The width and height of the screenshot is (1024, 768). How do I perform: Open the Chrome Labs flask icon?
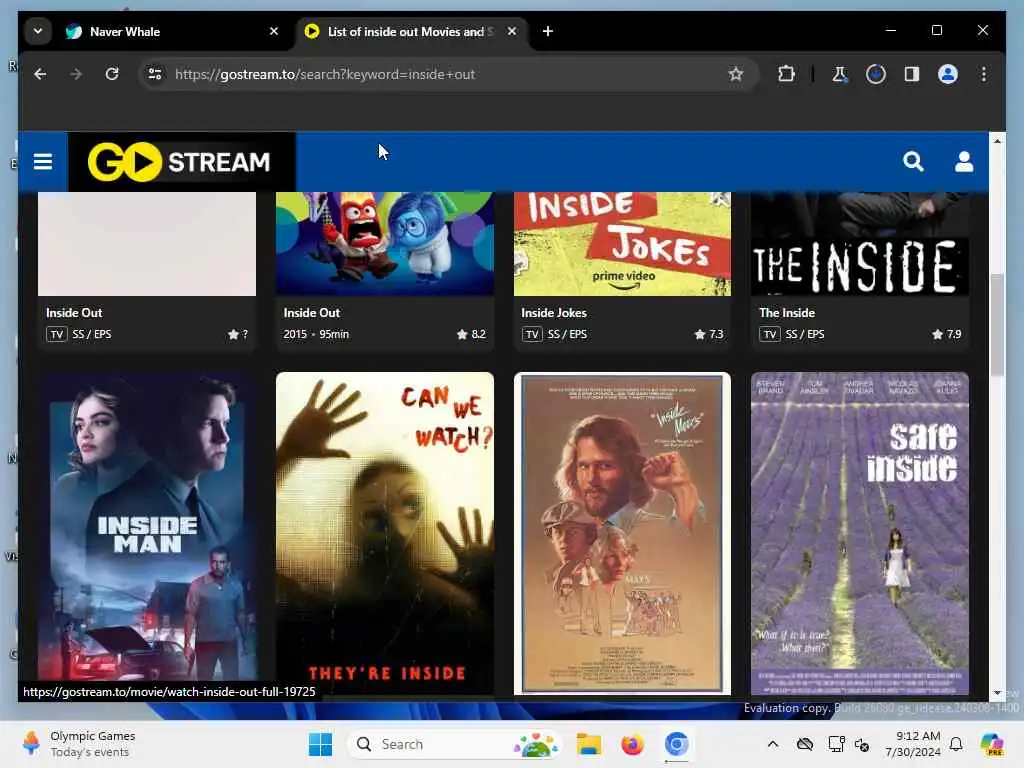[x=840, y=74]
